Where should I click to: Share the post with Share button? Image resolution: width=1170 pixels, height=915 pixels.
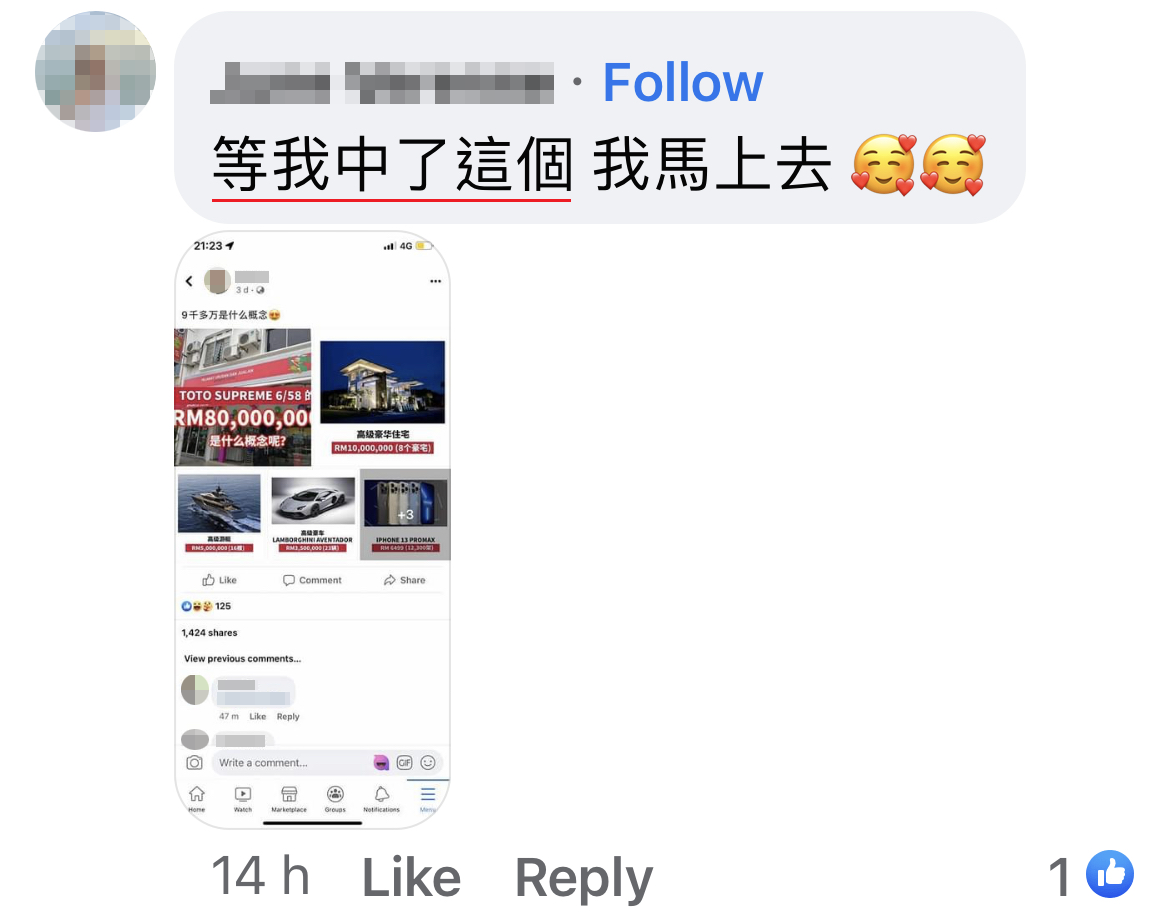coord(404,580)
